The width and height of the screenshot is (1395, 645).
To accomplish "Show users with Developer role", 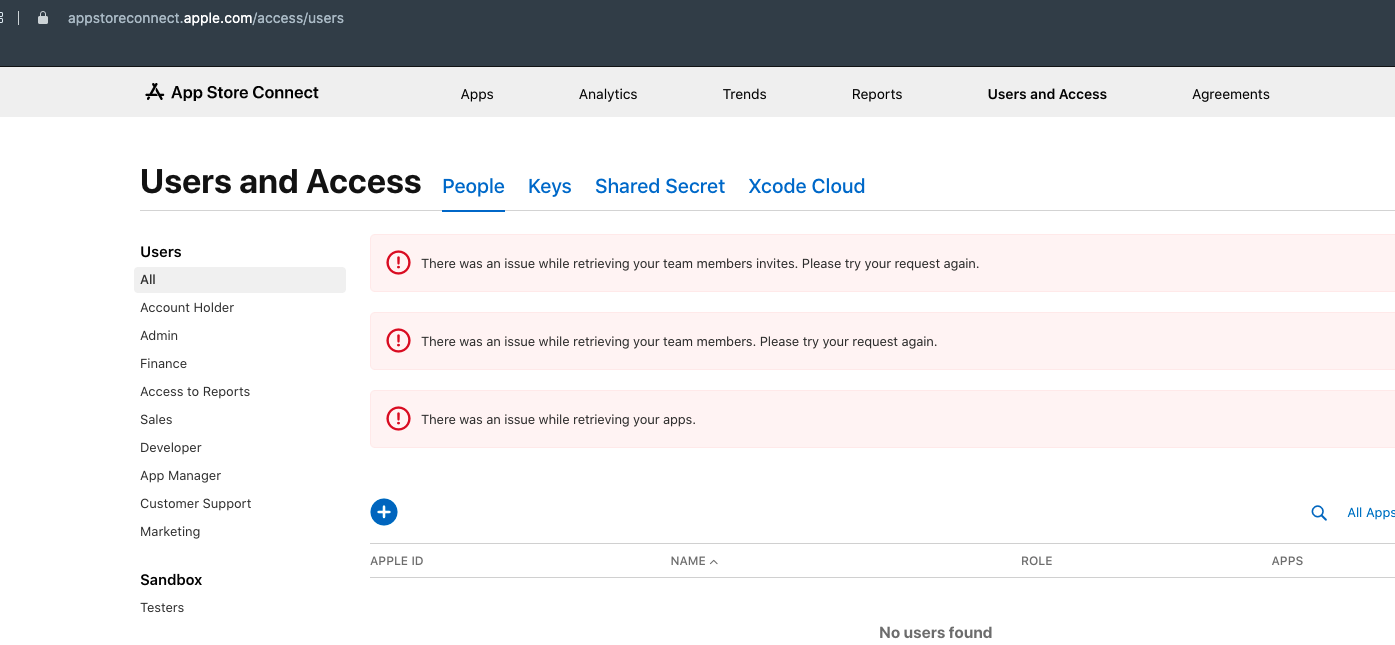I will (171, 448).
